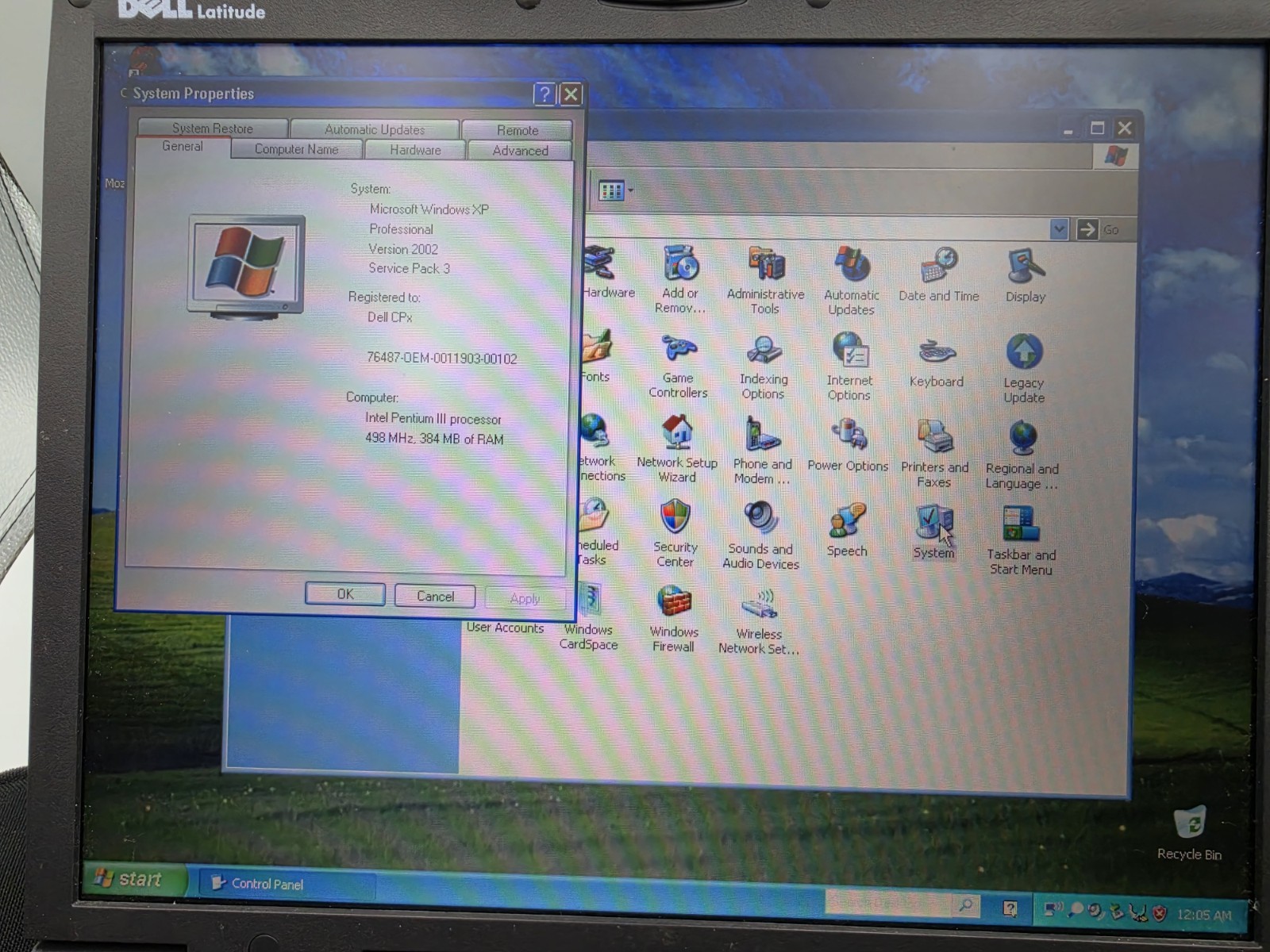Click the network connection tray icon
Screen dimensions: 1270x952
coord(1053,909)
